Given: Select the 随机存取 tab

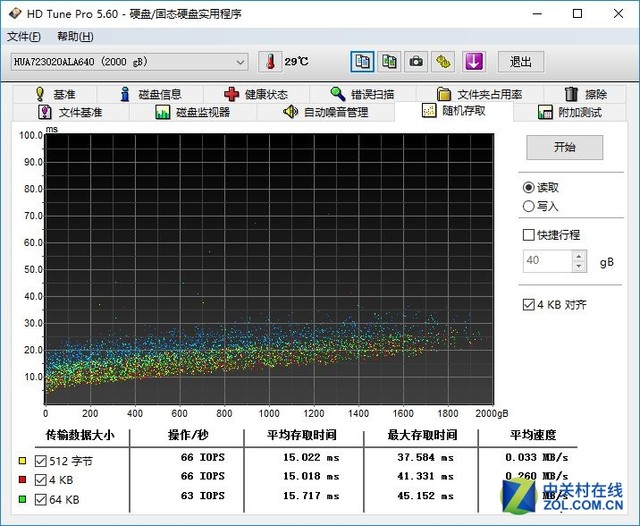Looking at the screenshot, I should [454, 111].
